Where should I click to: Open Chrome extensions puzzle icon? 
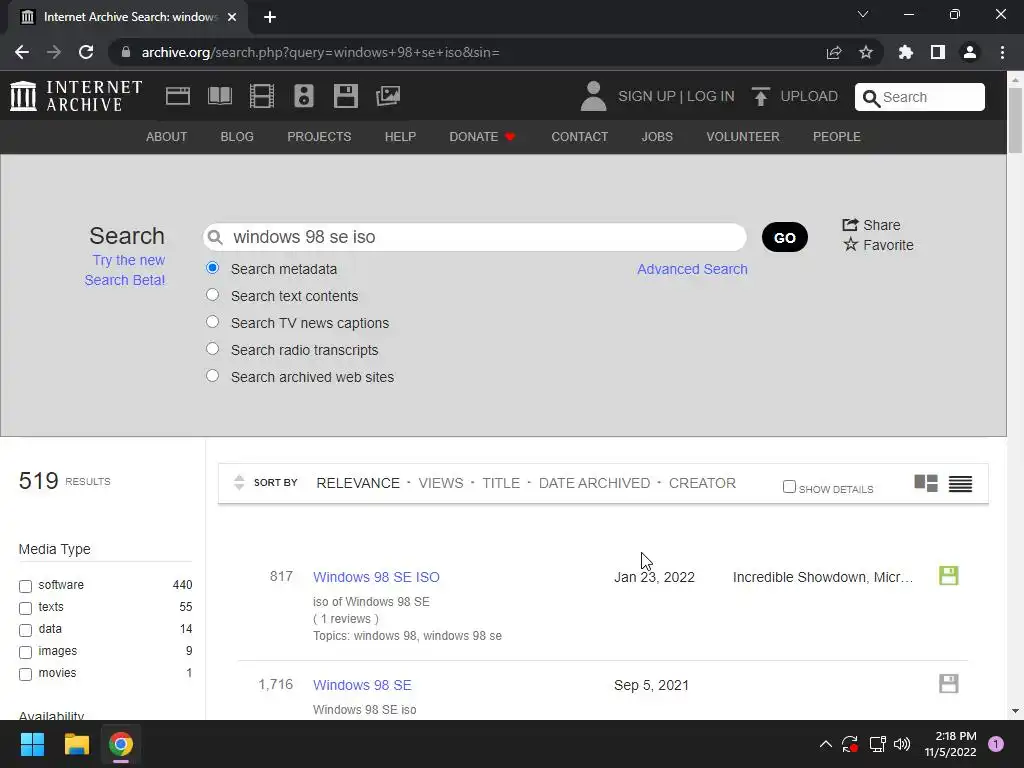point(905,52)
